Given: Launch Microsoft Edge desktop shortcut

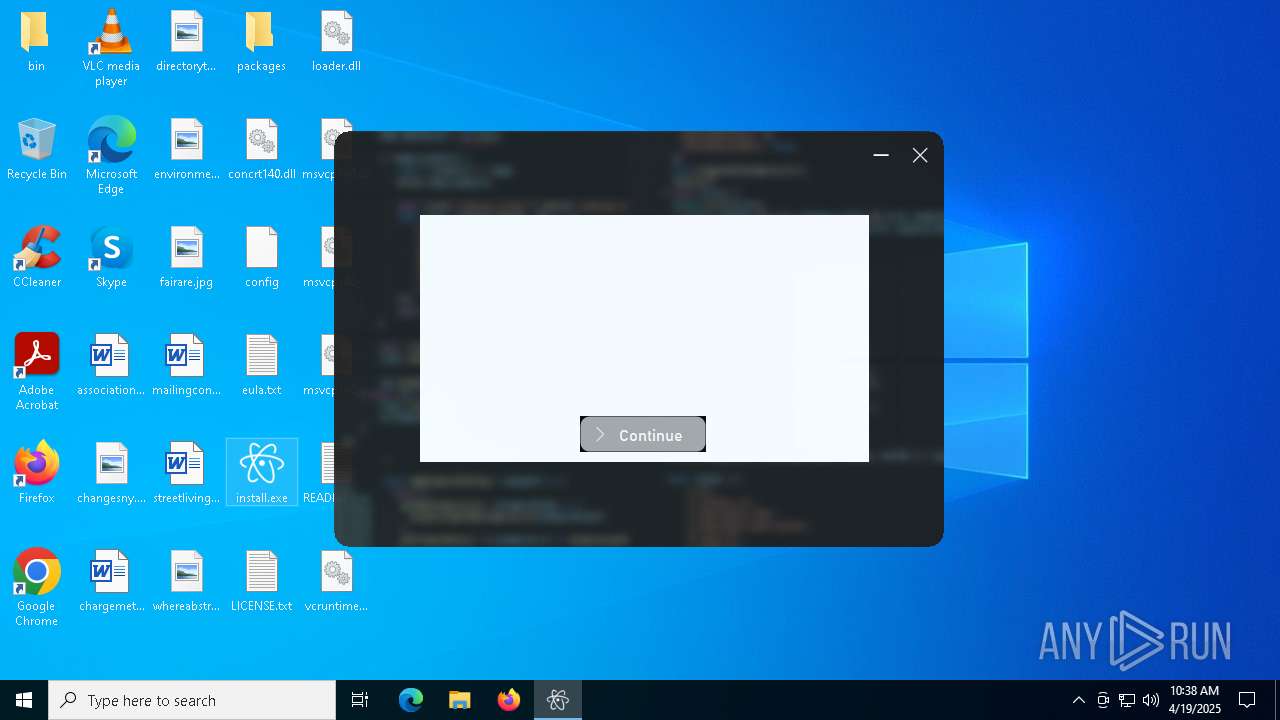Looking at the screenshot, I should click(x=111, y=156).
